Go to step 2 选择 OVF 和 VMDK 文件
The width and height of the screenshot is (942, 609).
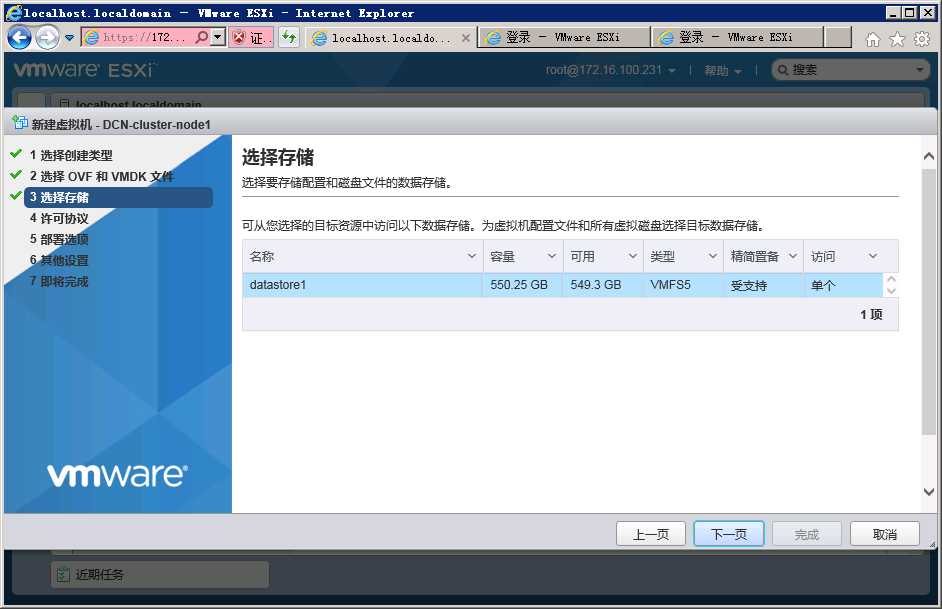102,177
